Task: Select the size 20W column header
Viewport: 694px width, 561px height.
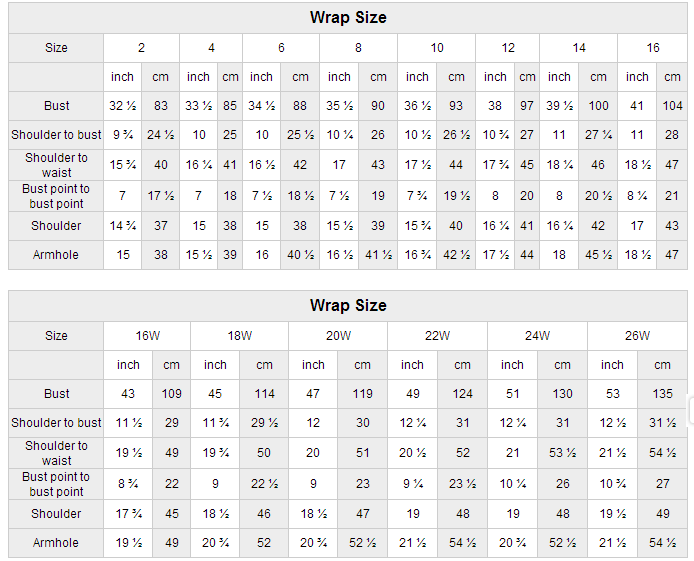Action: click(x=338, y=336)
